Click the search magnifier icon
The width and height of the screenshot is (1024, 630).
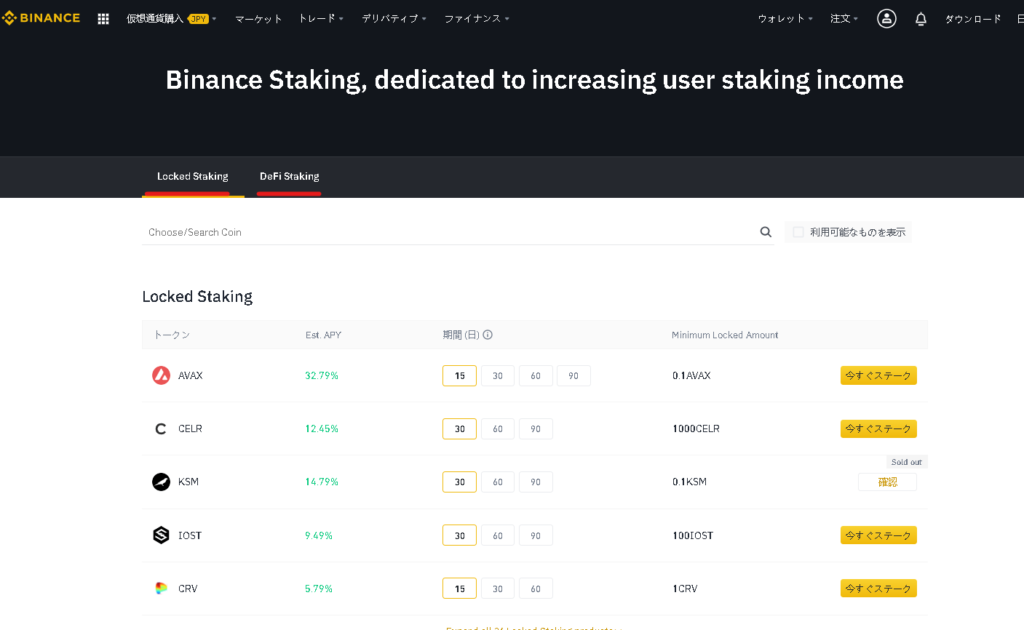coord(765,232)
